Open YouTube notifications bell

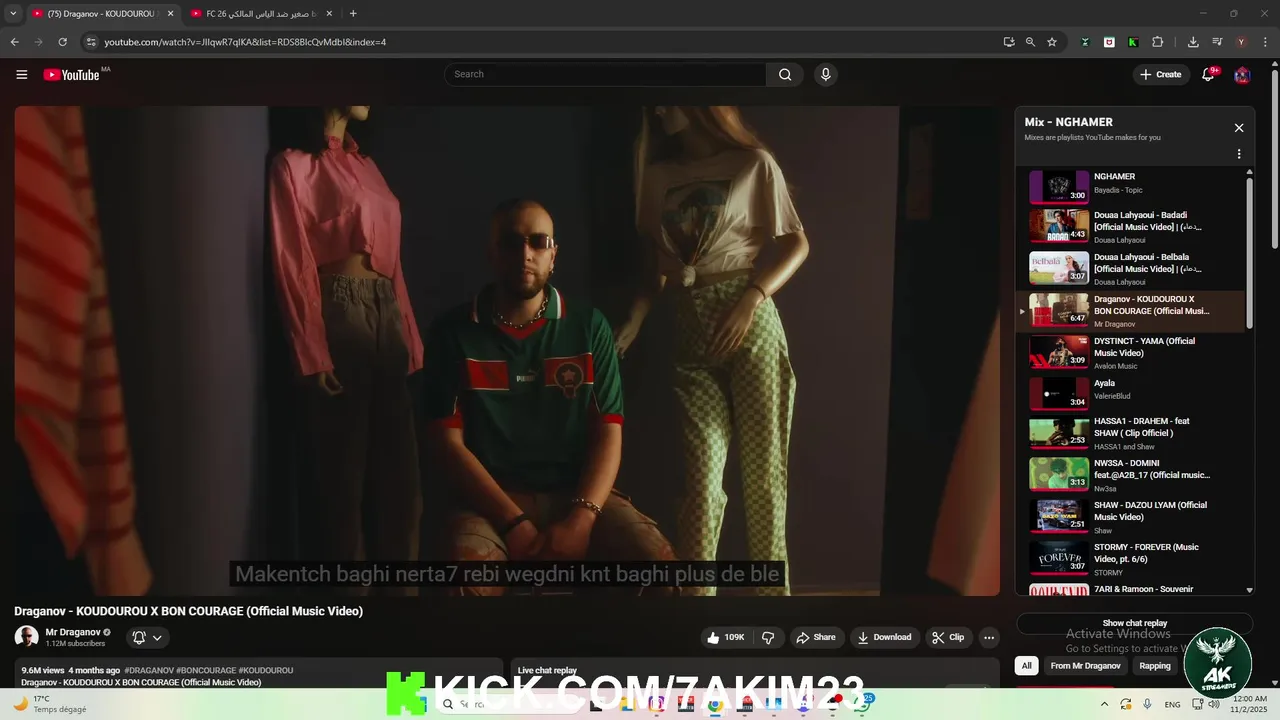(x=1208, y=74)
